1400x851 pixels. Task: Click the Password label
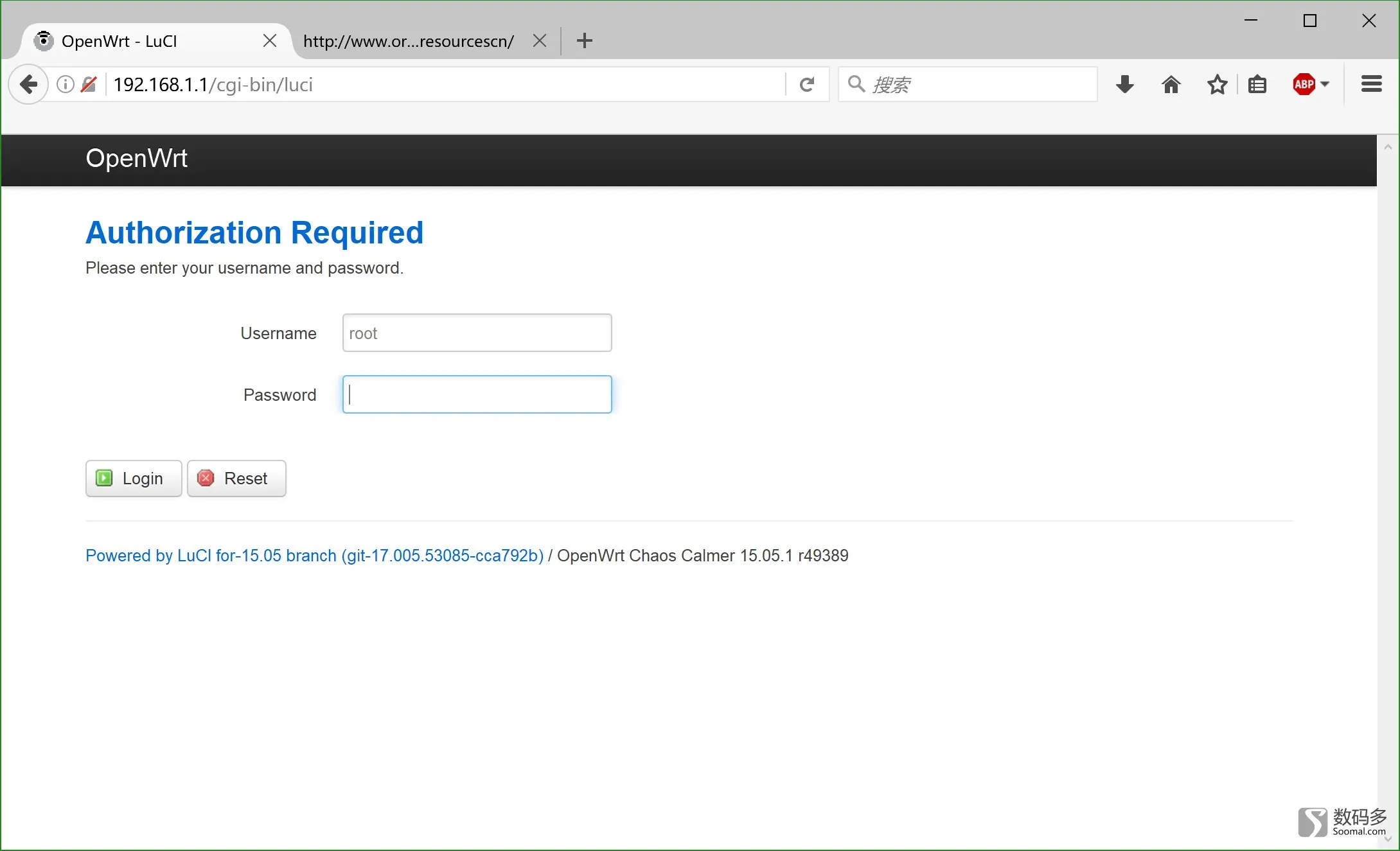279,395
